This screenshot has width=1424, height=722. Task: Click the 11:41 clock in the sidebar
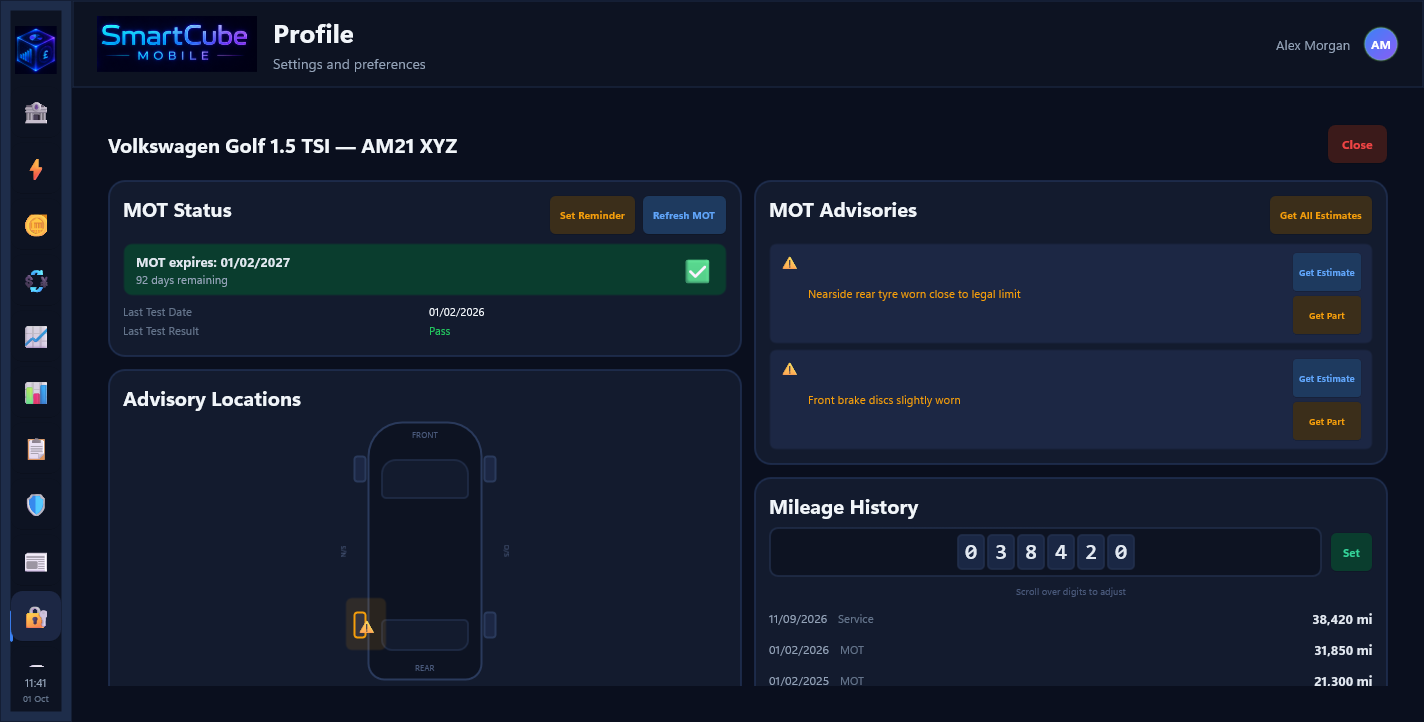click(x=36, y=683)
